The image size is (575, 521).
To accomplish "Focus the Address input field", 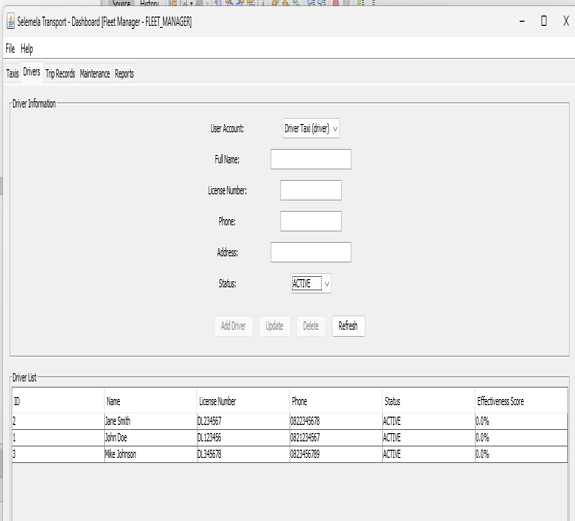I will click(311, 252).
